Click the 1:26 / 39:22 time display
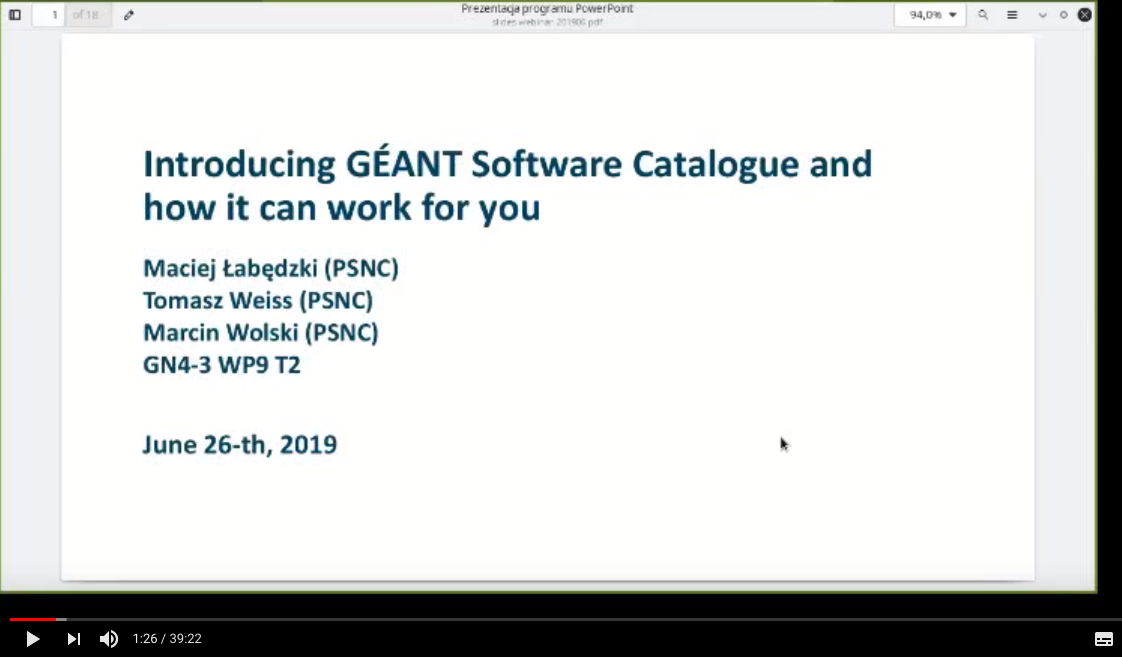 click(167, 639)
